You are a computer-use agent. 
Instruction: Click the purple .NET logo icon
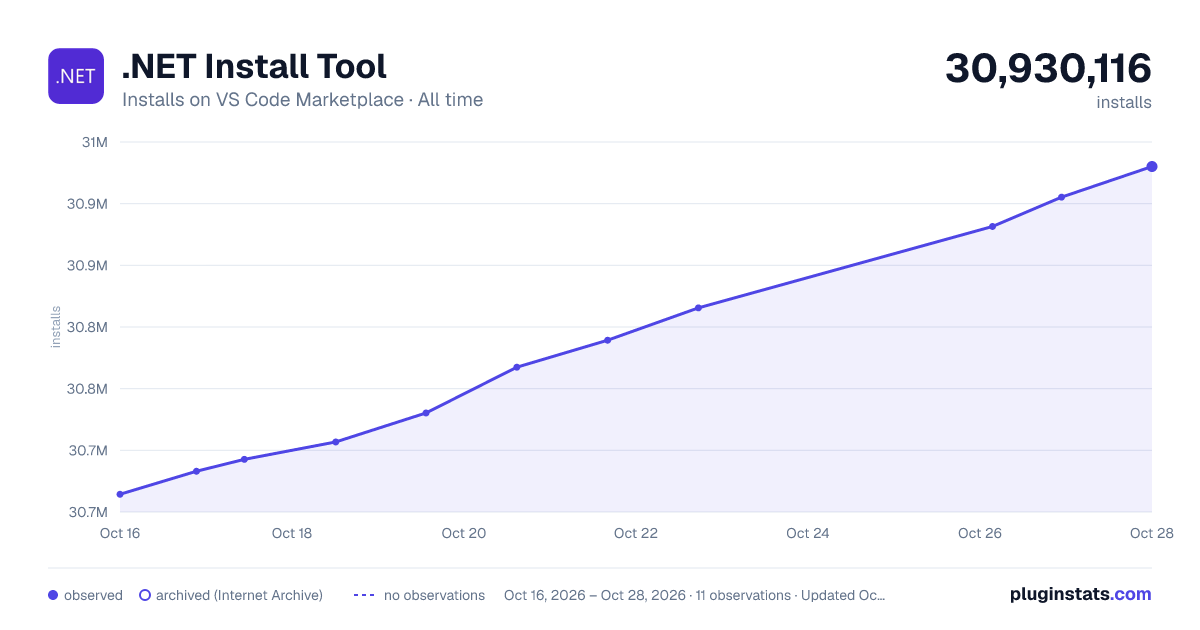[76, 76]
